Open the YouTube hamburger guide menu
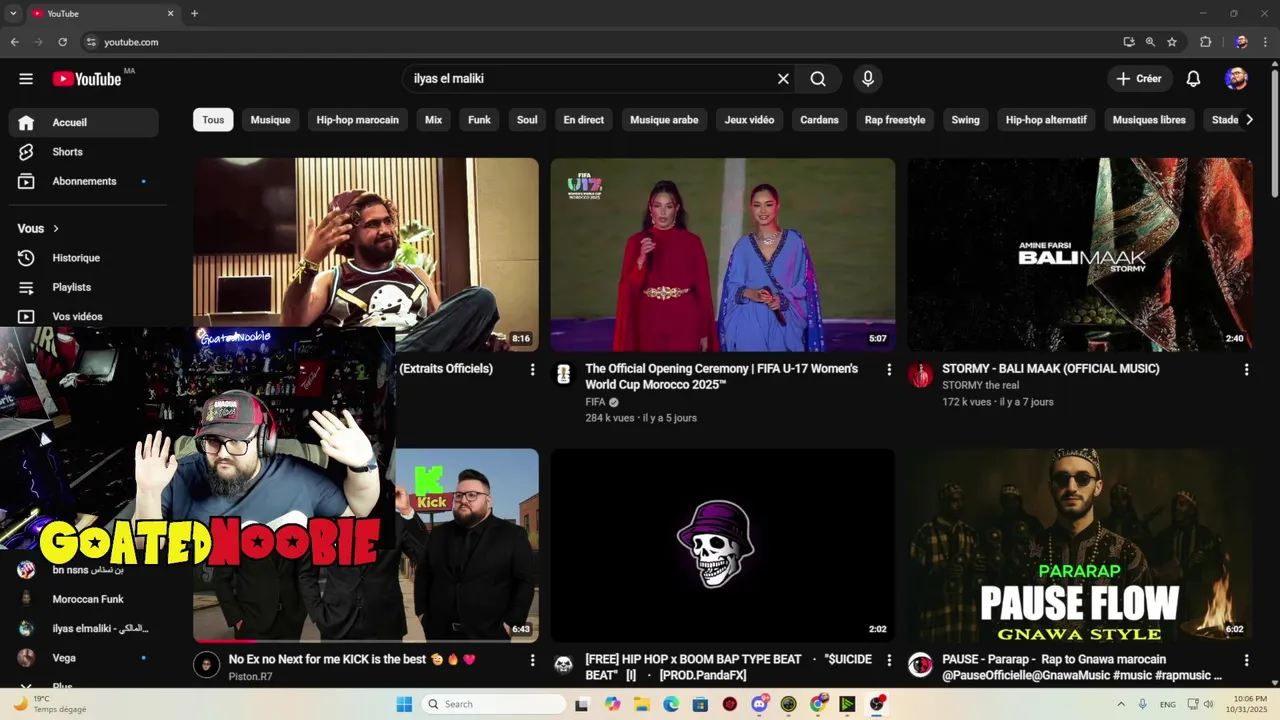This screenshot has width=1280, height=720. click(26, 79)
